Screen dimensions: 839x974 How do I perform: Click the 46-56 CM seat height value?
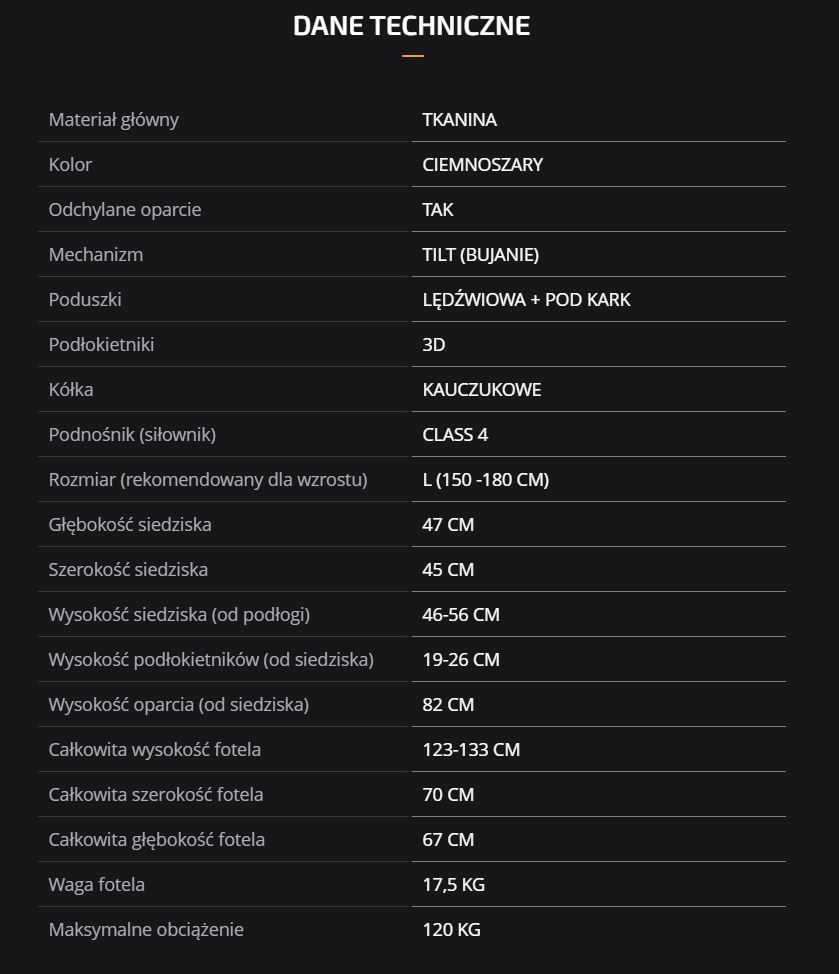(x=460, y=615)
